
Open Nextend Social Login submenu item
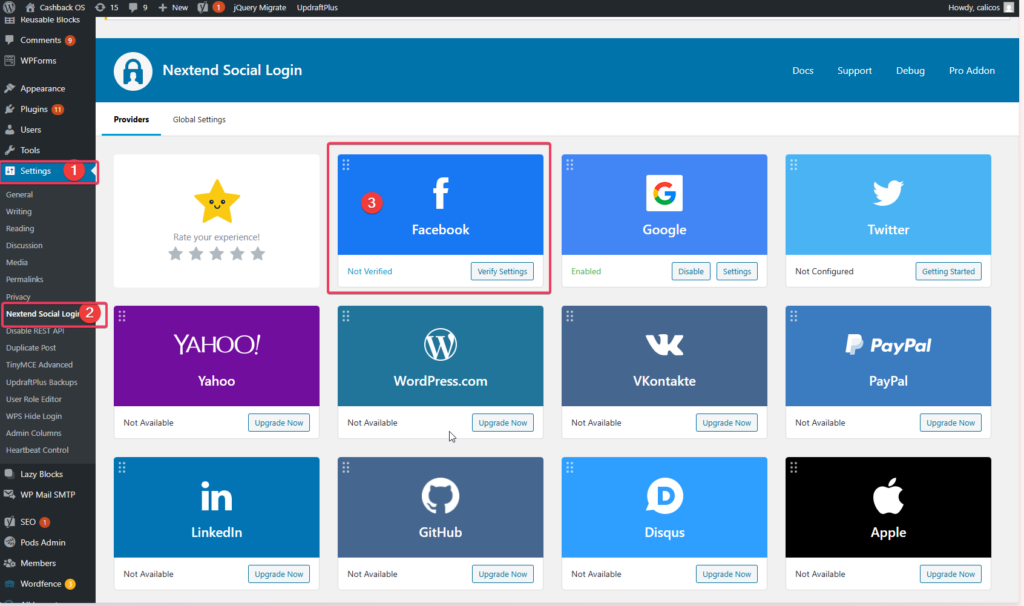[43, 314]
